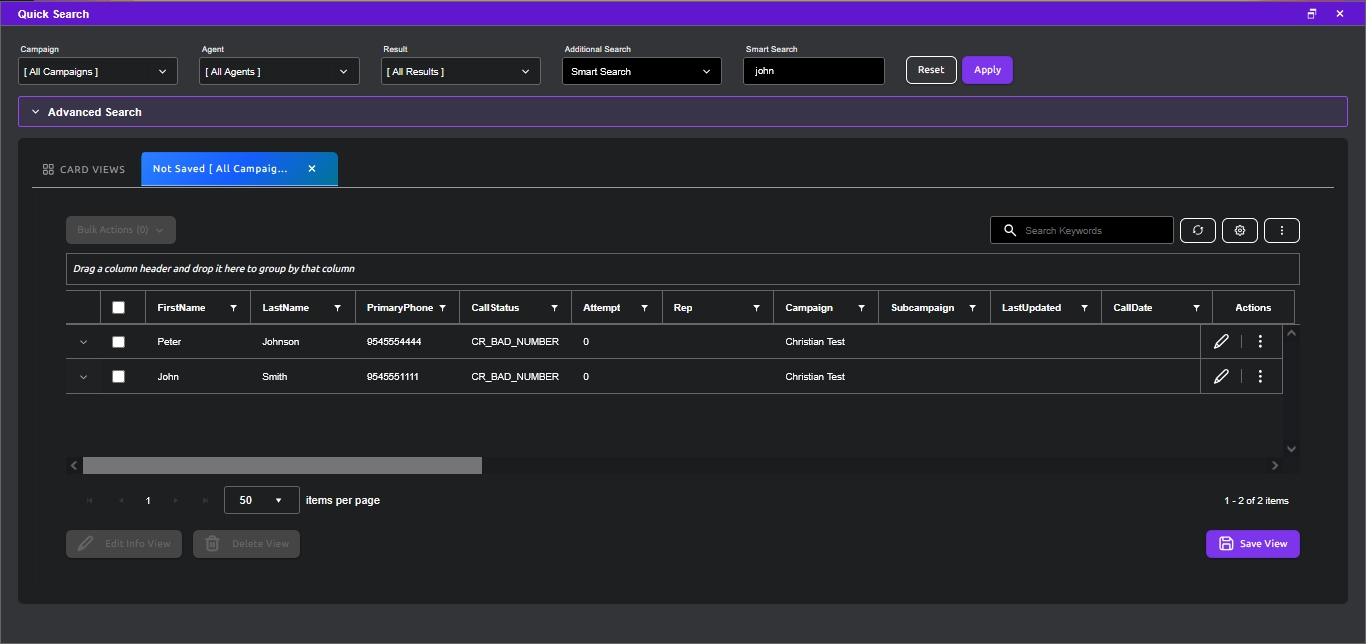Screen dimensions: 1366x644
Task: Click page number 1 in pager
Action: [148, 500]
